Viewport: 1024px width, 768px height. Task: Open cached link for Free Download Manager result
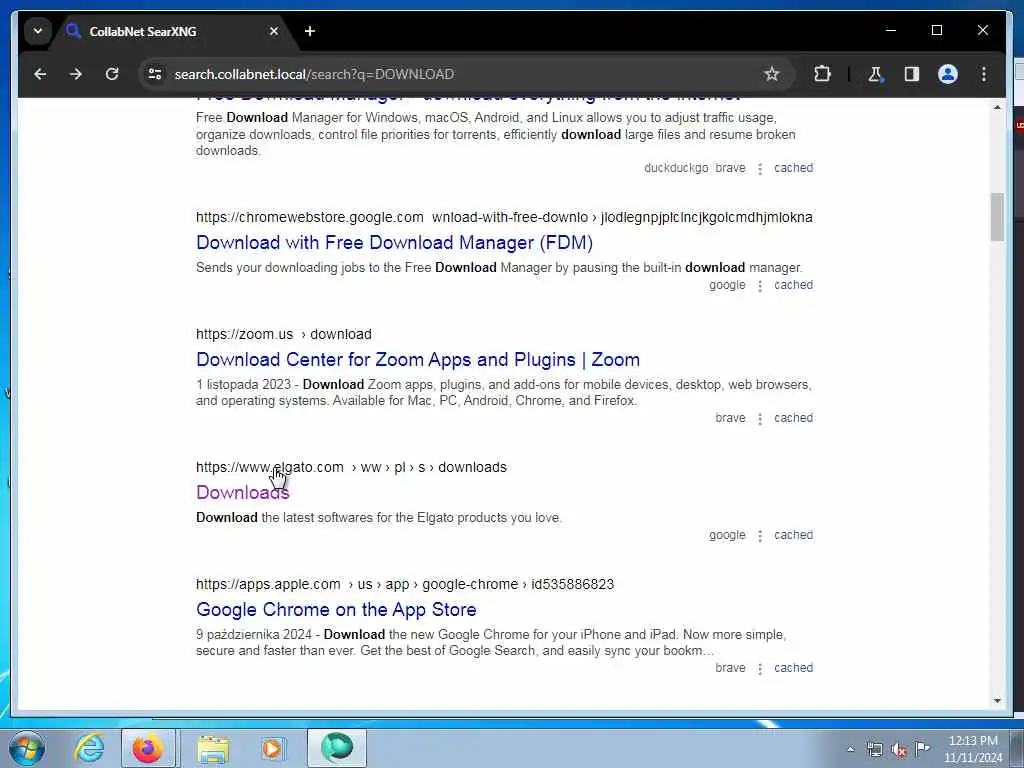tap(793, 168)
